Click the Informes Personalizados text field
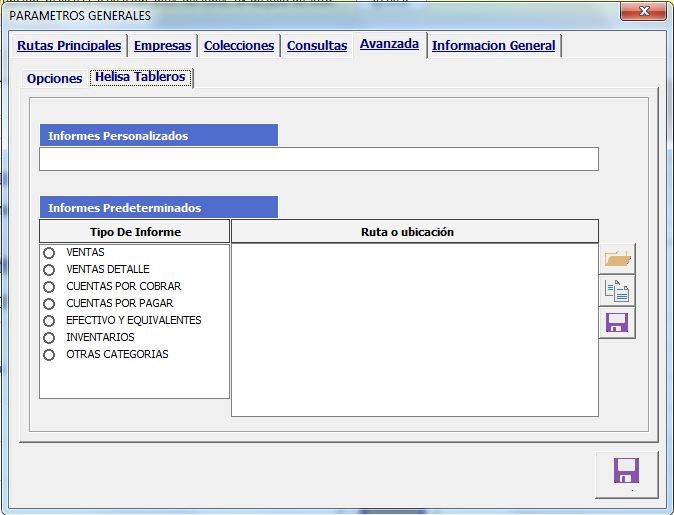The height and width of the screenshot is (515, 674). click(x=318, y=159)
